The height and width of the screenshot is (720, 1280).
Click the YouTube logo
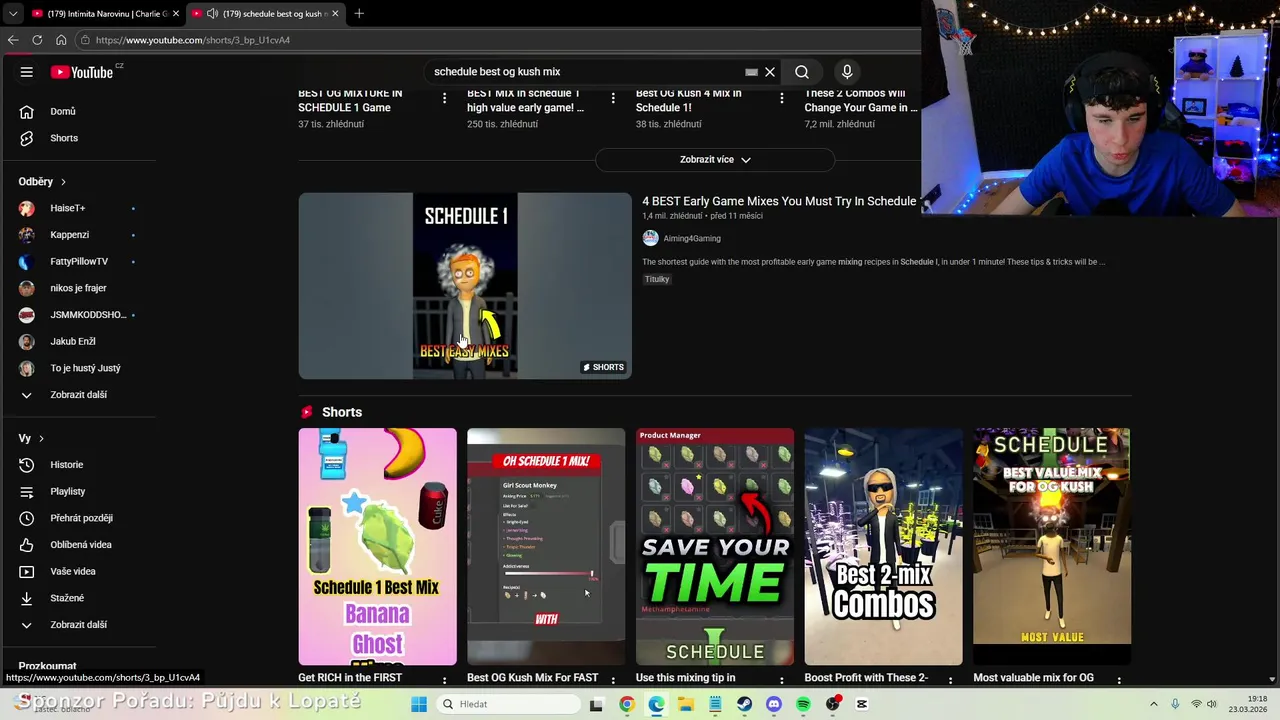[x=82, y=72]
